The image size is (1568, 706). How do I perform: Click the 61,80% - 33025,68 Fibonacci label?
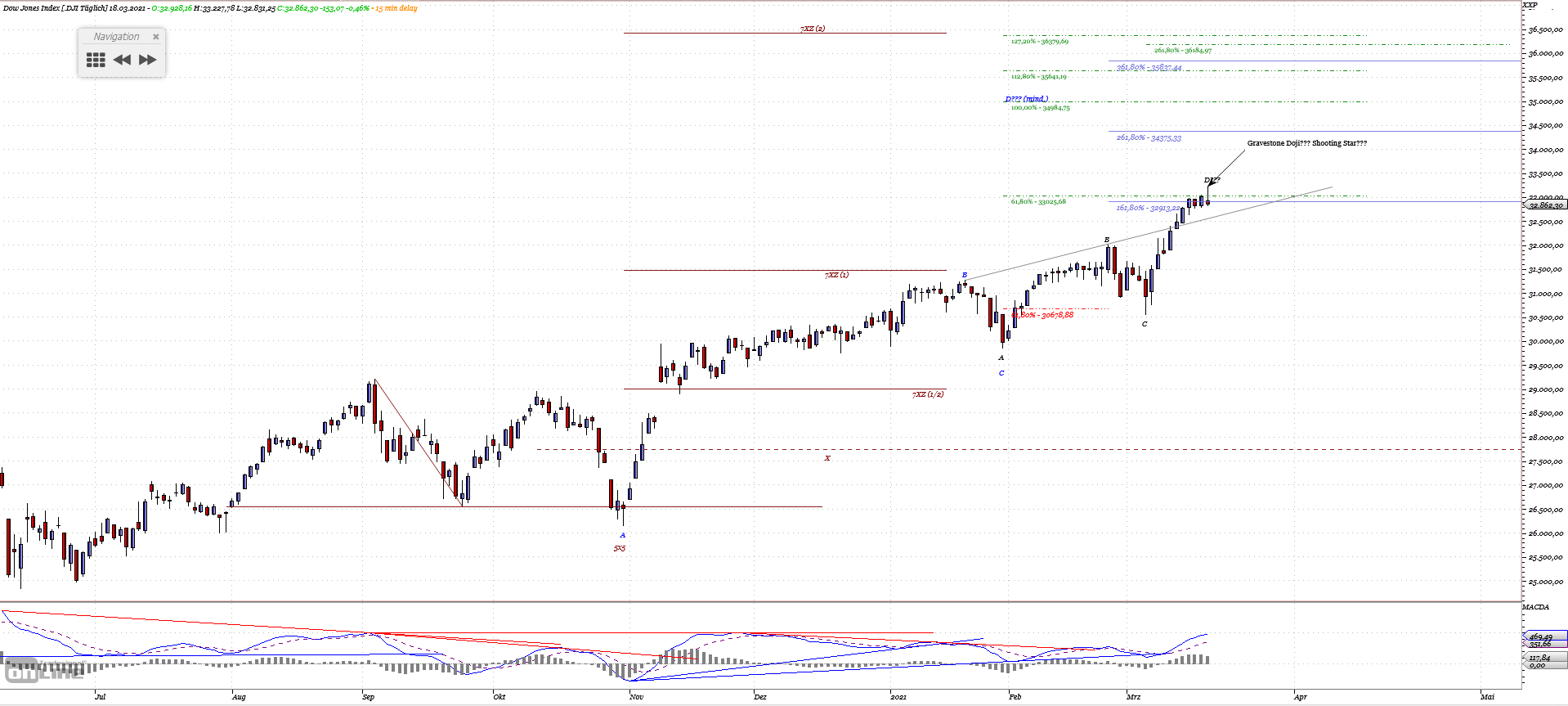click(x=1038, y=201)
